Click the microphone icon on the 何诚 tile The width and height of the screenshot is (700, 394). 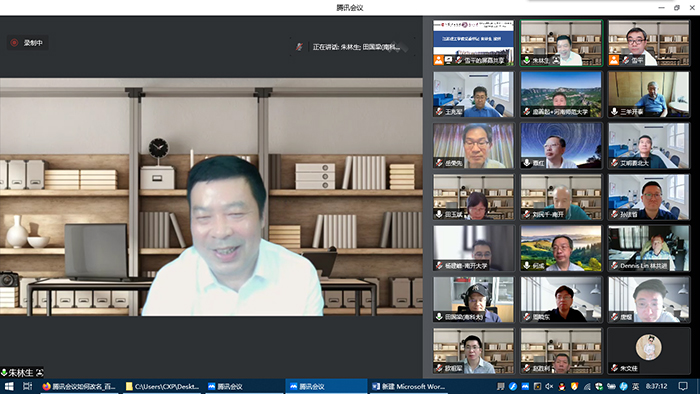click(527, 265)
